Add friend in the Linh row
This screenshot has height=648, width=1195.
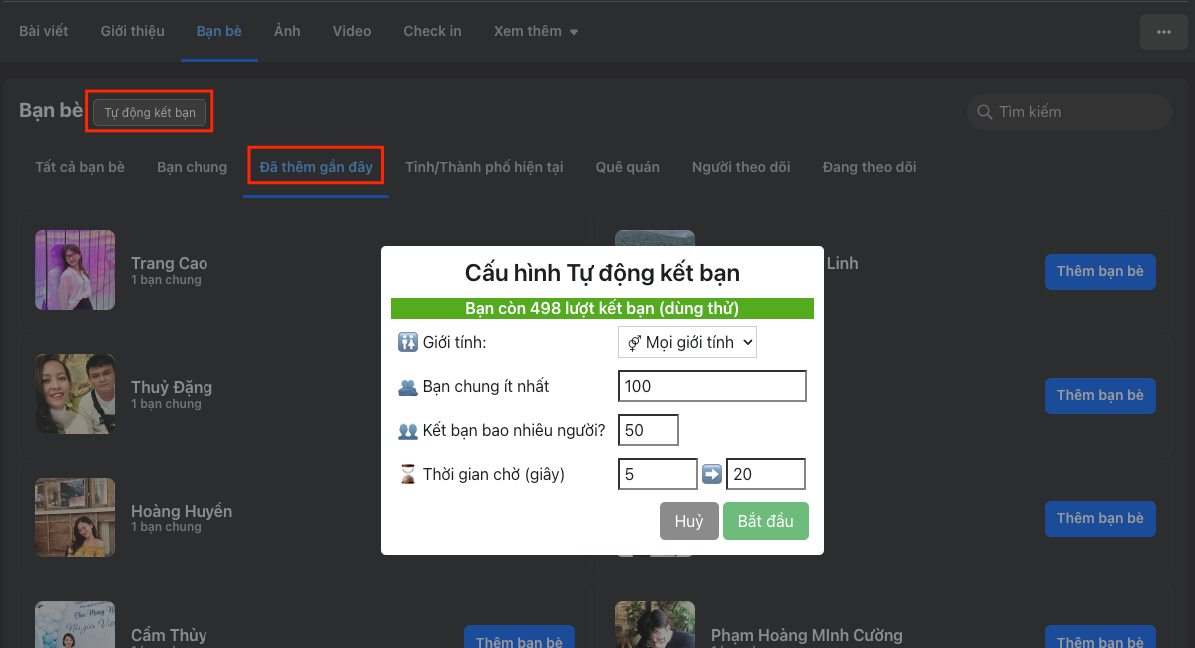(x=1100, y=271)
